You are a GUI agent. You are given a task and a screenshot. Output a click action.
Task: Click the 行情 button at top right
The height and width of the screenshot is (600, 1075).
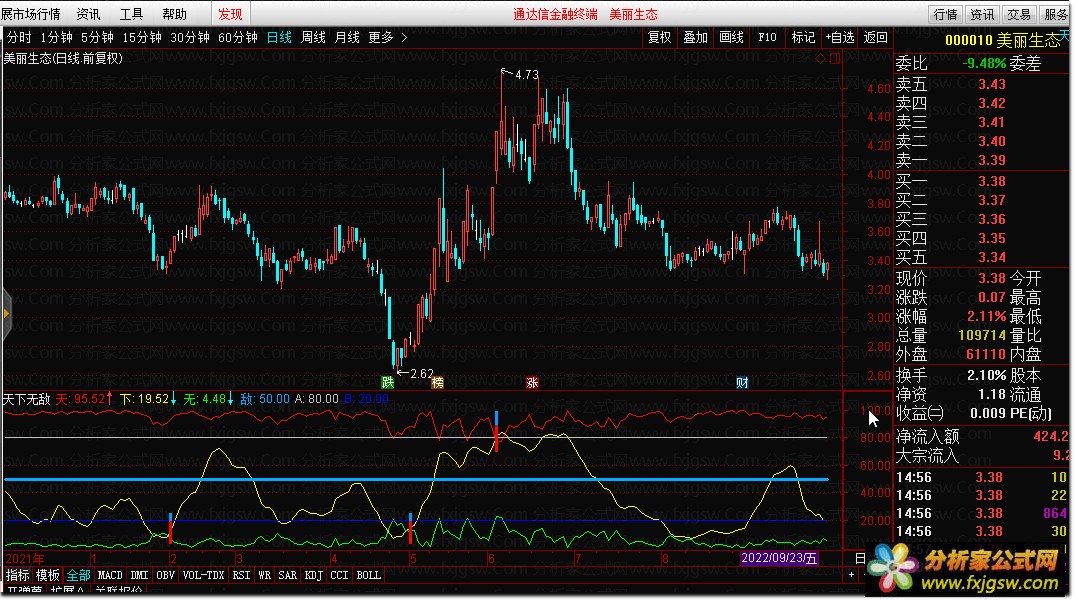[x=945, y=14]
